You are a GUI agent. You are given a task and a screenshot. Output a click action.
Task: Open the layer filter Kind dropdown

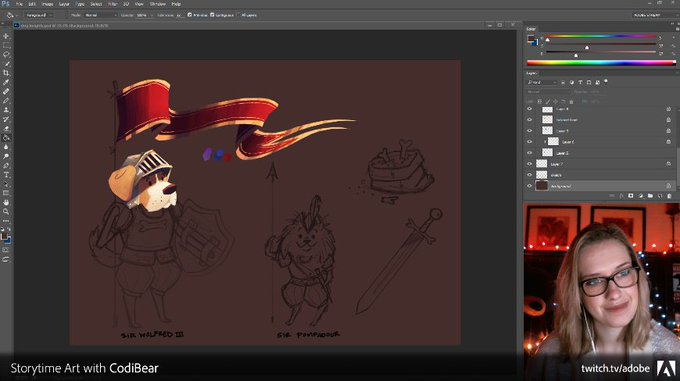pos(542,82)
